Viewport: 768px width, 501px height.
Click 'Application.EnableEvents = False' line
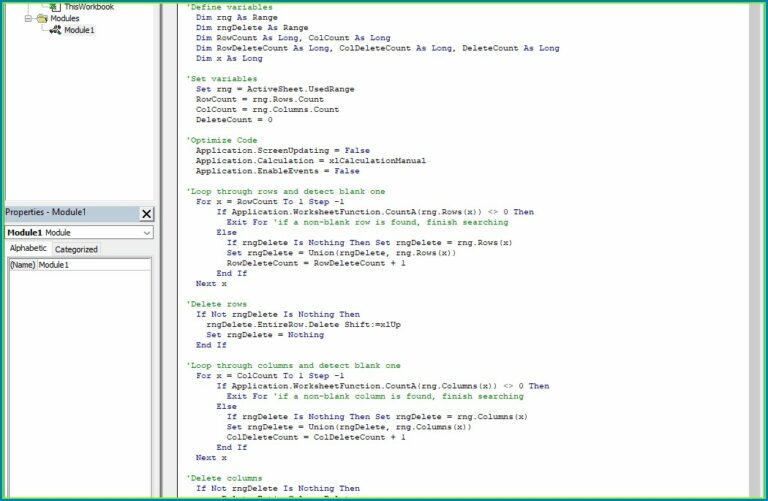pos(278,171)
